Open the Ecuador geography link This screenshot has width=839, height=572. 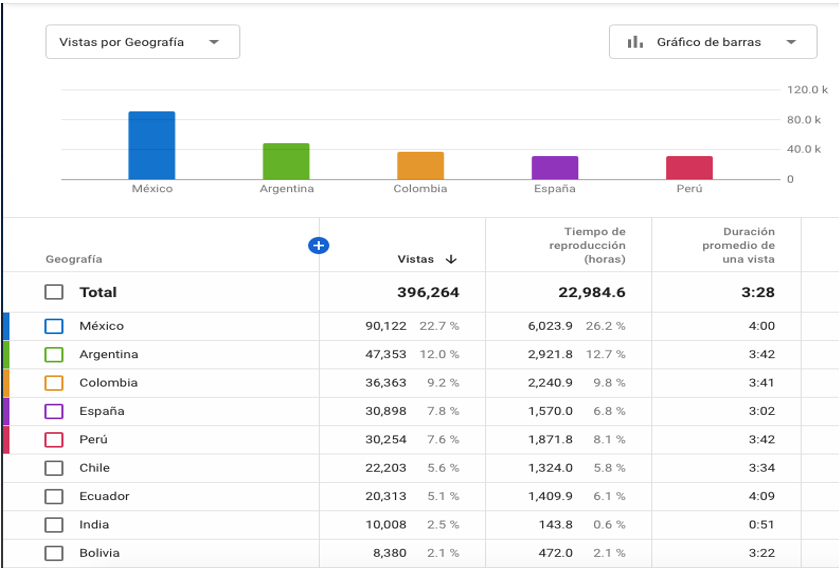pyautogui.click(x=104, y=496)
